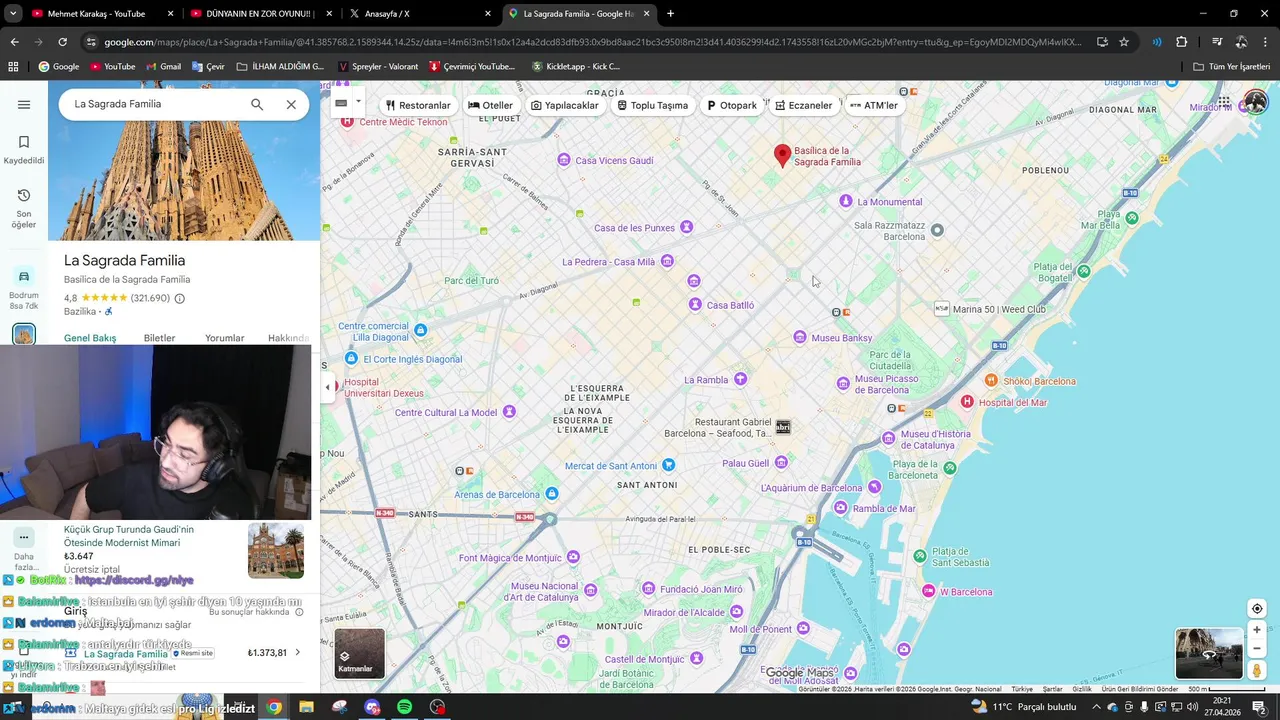Select the Genel Bakış tab
This screenshot has width=1280, height=720.
tap(90, 338)
